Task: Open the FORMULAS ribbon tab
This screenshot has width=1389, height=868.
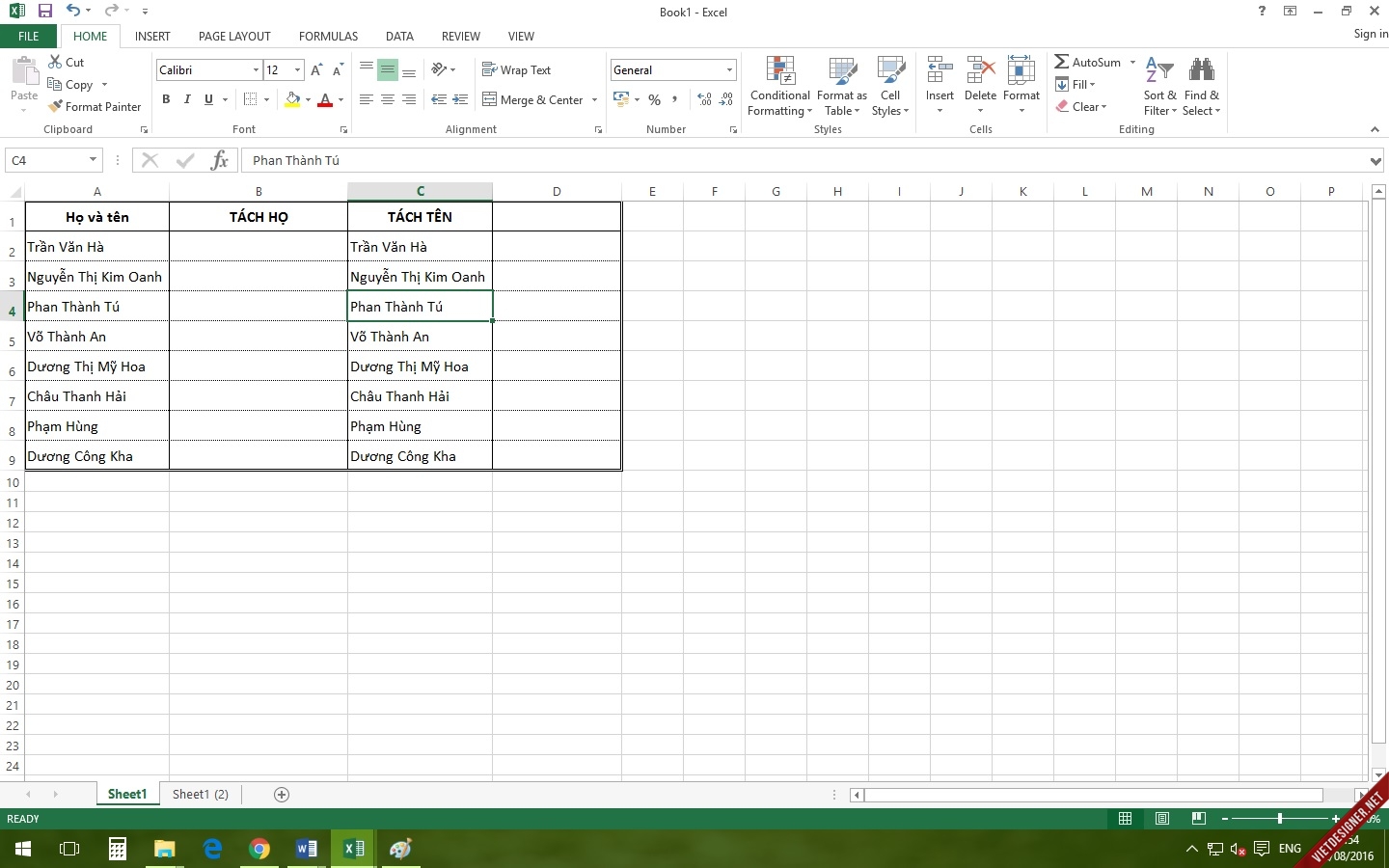Action: pos(328,36)
